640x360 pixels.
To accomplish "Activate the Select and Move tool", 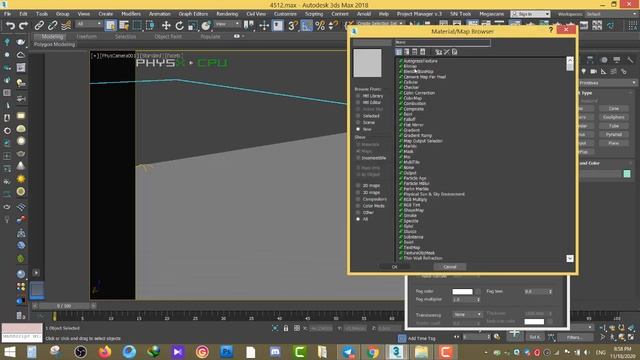I will (x=166, y=25).
